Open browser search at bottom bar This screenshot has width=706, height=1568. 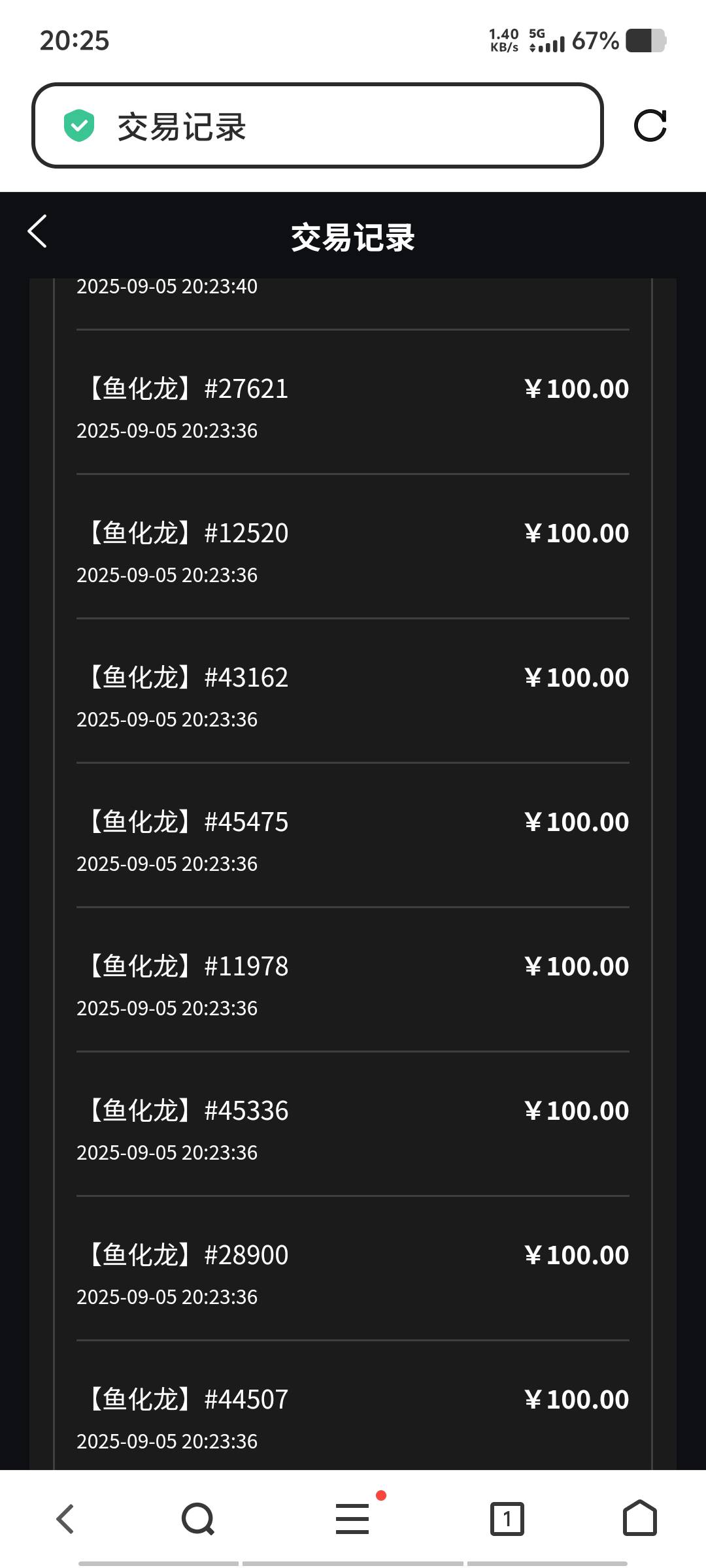point(198,1518)
